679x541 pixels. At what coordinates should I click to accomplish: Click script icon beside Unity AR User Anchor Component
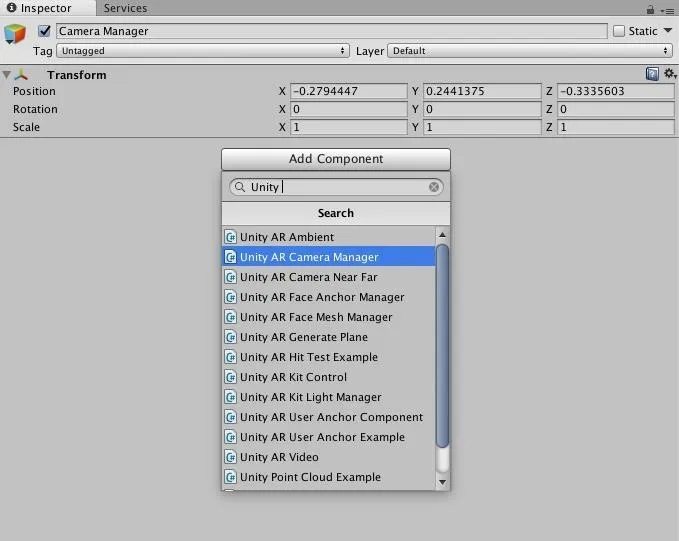pyautogui.click(x=230, y=417)
